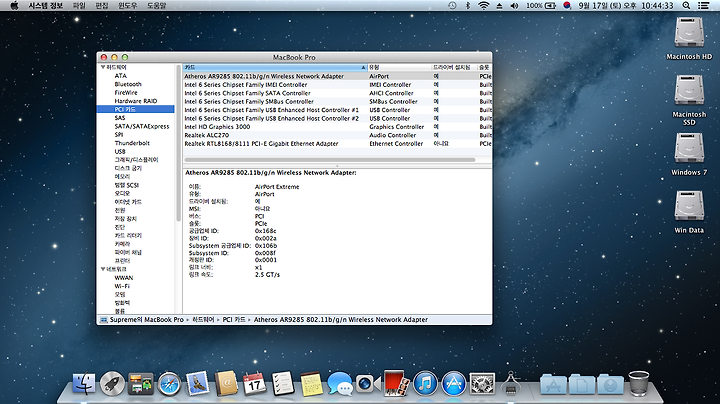Image resolution: width=720 pixels, height=404 pixels.
Task: Open the 도움말 menu
Action: [x=156, y=6]
